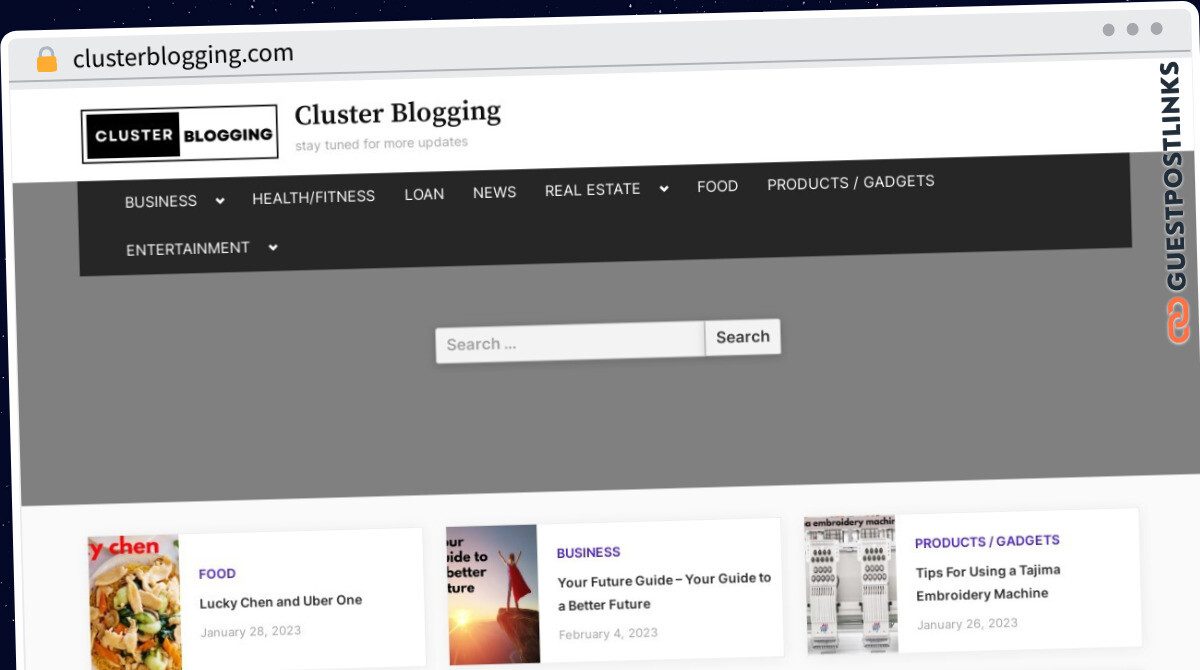The image size is (1200, 670).
Task: Click the stay tuned for more updates tagline
Action: 381,143
